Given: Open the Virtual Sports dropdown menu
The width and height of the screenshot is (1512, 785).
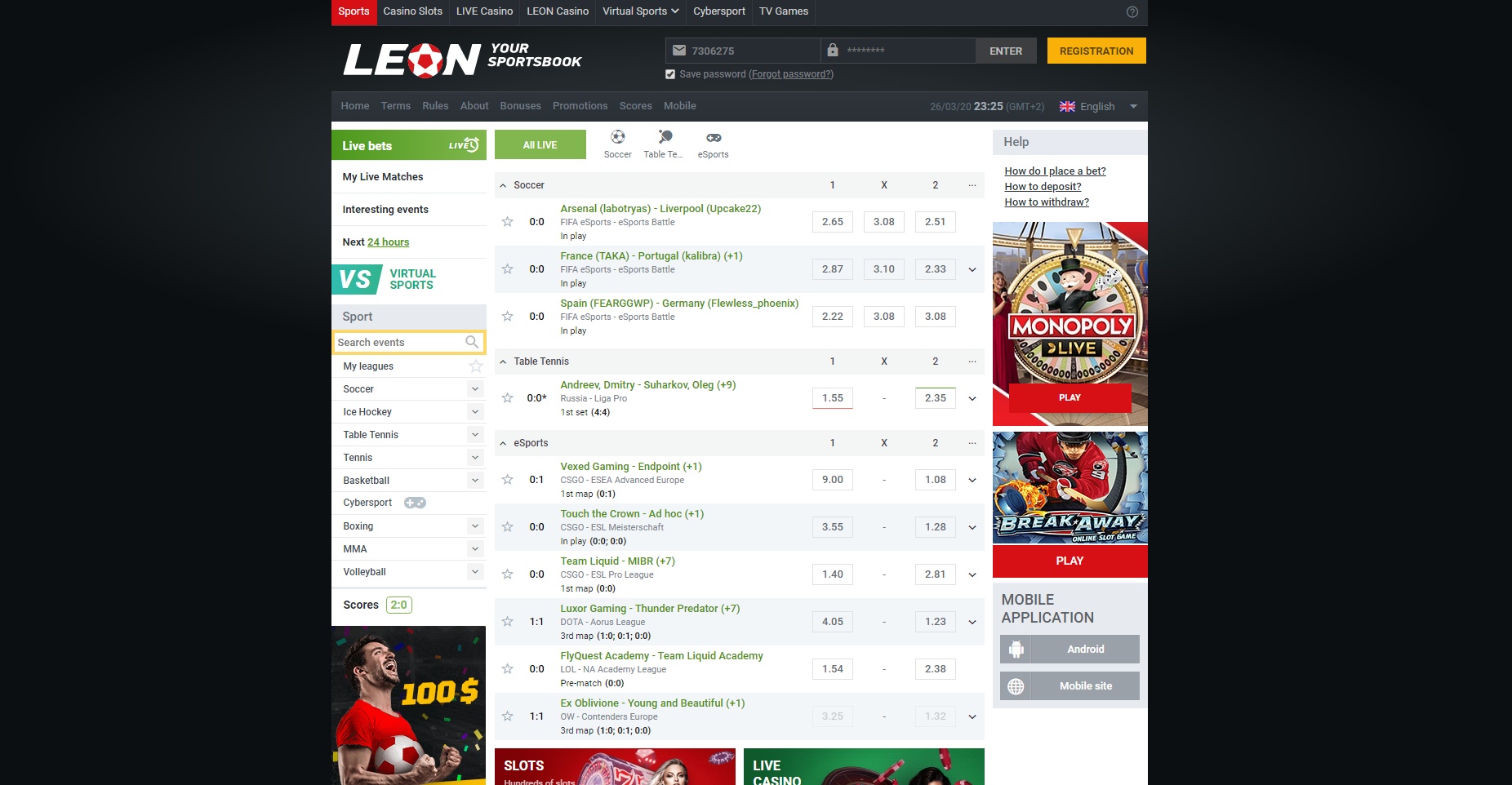Looking at the screenshot, I should coord(641,11).
